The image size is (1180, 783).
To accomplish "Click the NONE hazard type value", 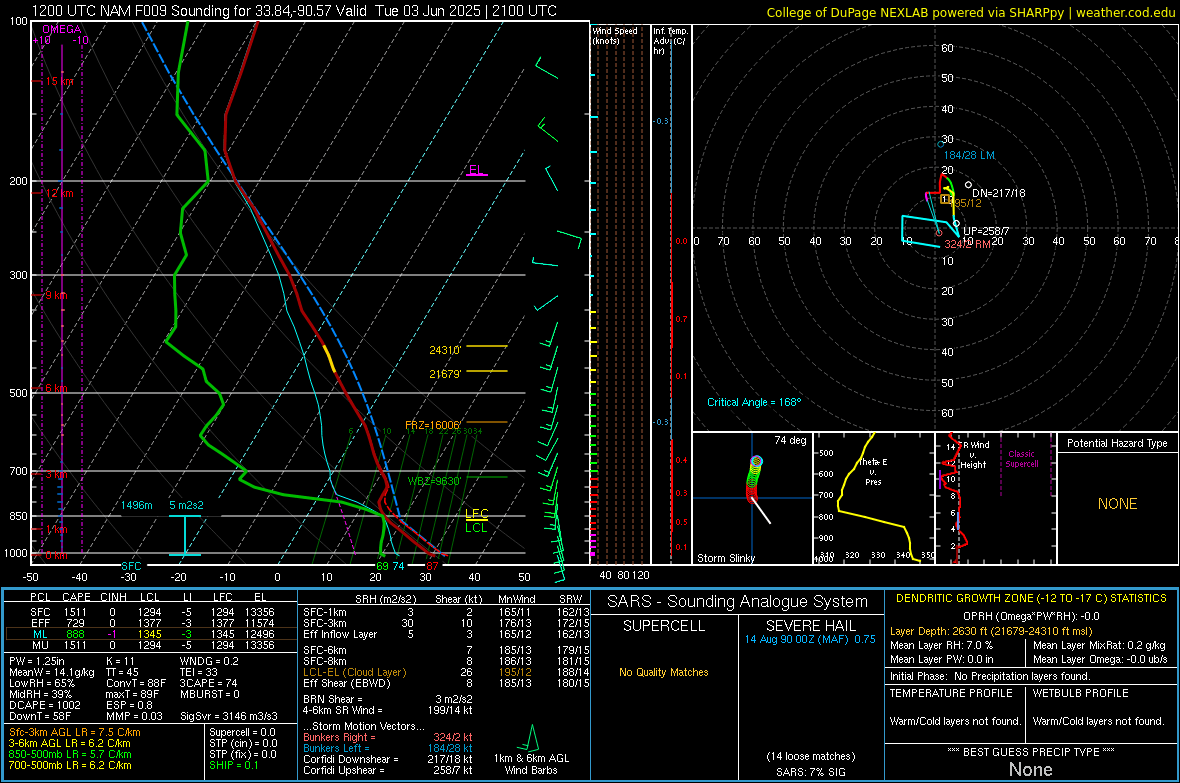I will tap(1118, 504).
